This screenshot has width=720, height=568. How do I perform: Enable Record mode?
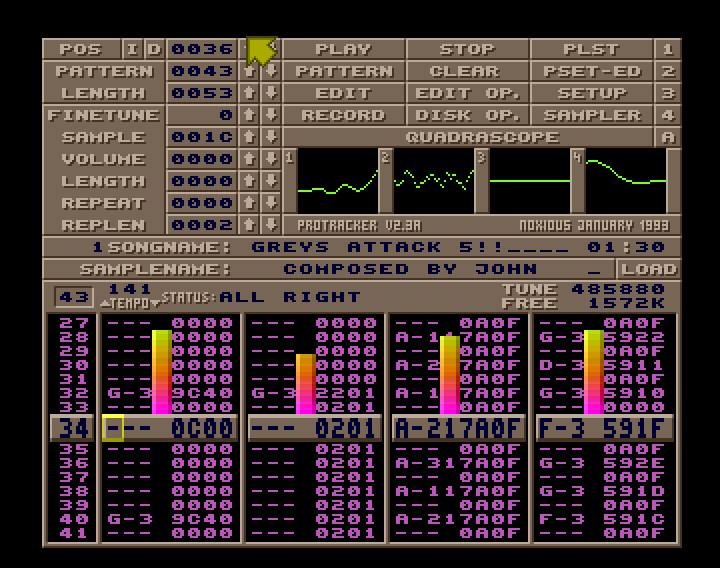(x=343, y=115)
